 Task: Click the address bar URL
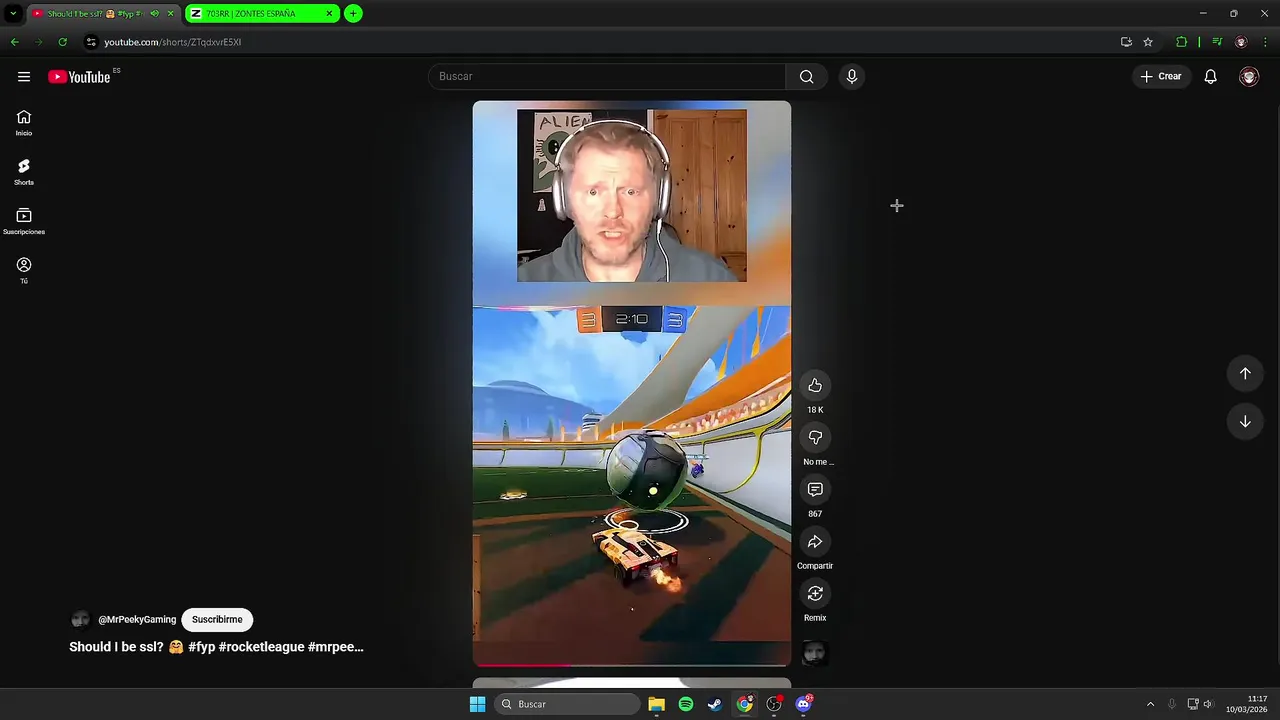(173, 42)
